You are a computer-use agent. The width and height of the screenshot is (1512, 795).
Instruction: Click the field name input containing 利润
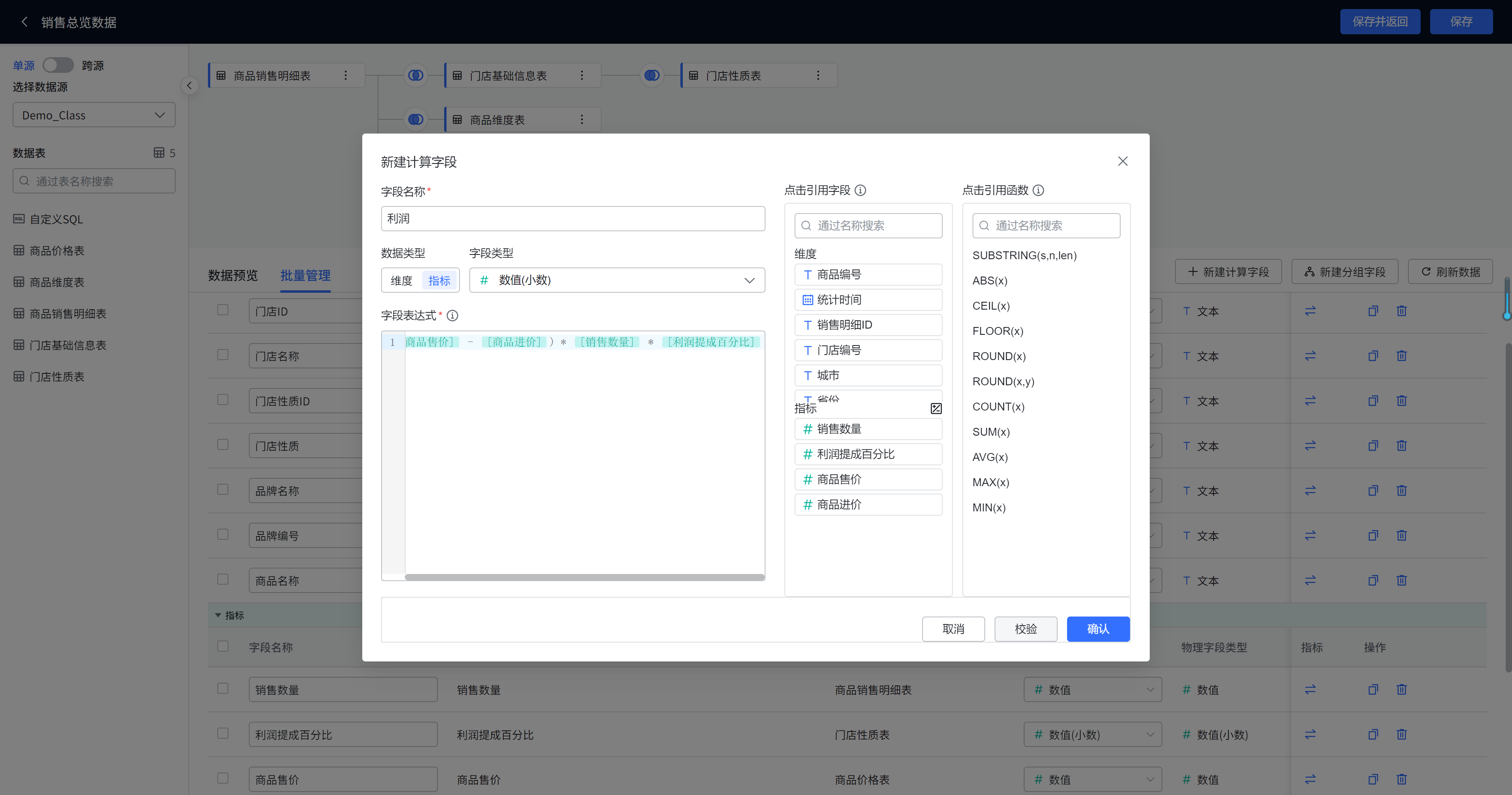573,218
